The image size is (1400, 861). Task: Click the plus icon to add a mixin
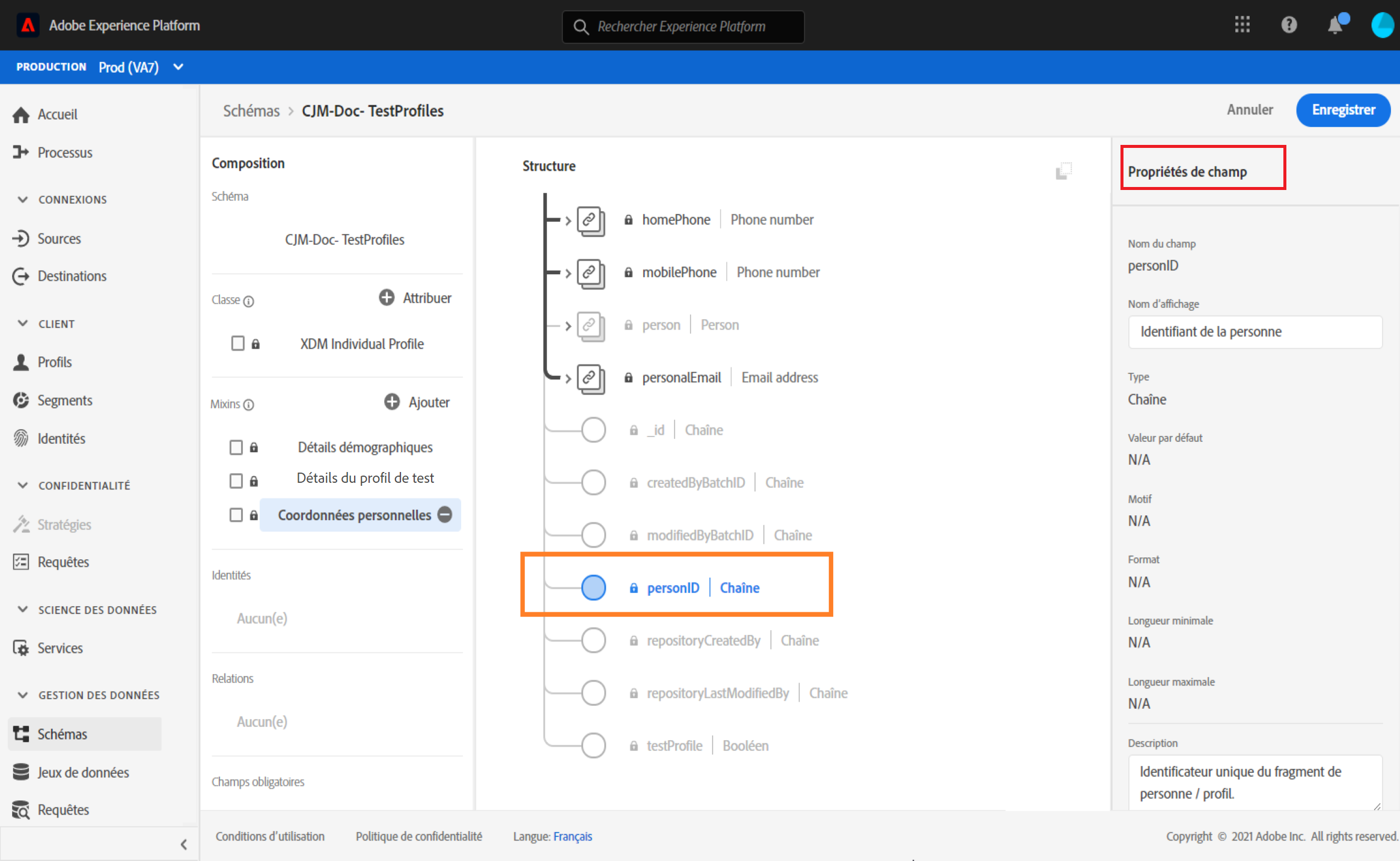coord(392,402)
